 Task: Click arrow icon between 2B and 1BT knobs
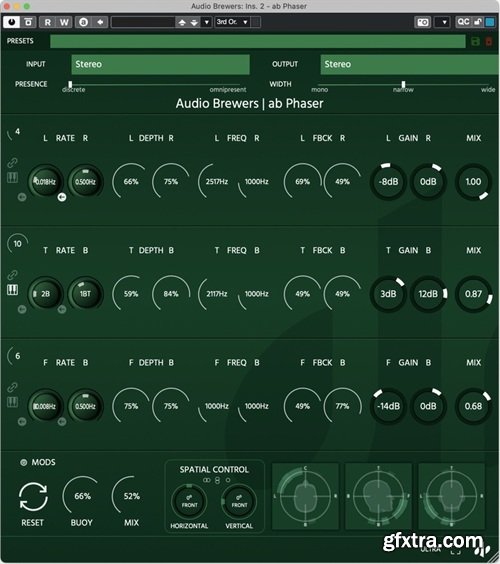pyautogui.click(x=62, y=309)
